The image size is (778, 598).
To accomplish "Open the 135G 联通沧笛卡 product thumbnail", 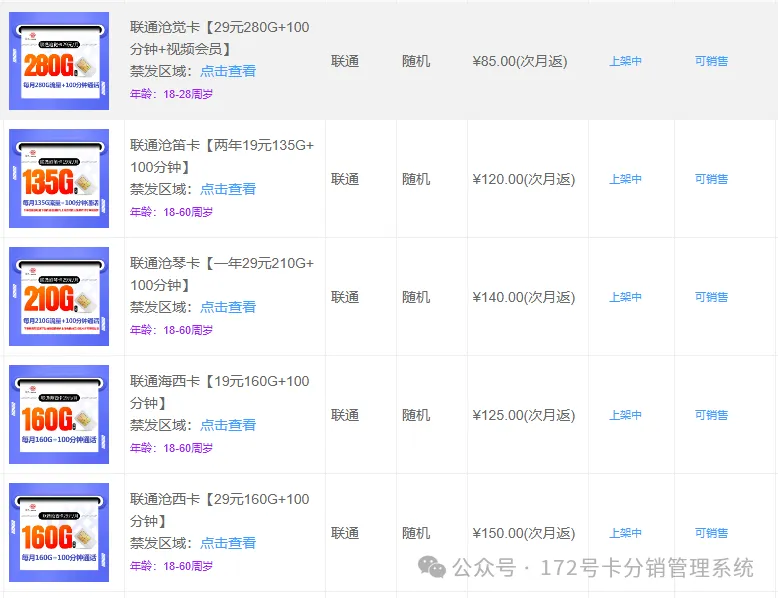I will click(59, 179).
